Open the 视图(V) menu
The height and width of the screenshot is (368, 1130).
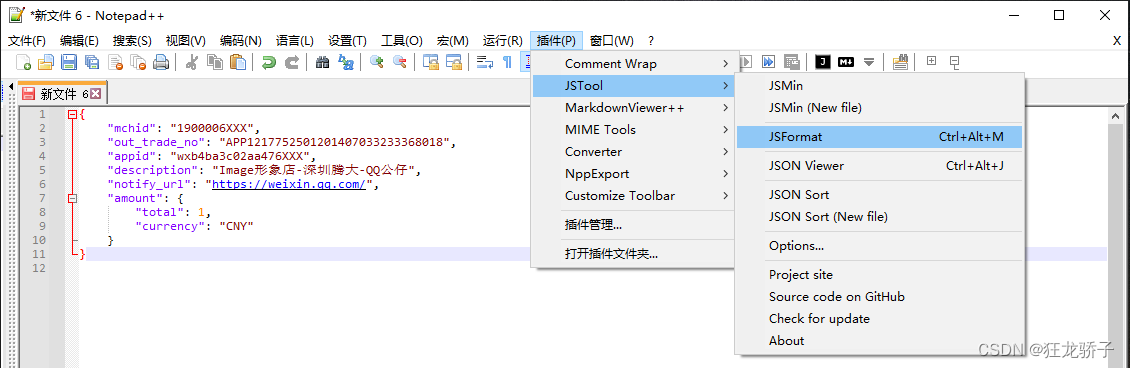point(185,40)
